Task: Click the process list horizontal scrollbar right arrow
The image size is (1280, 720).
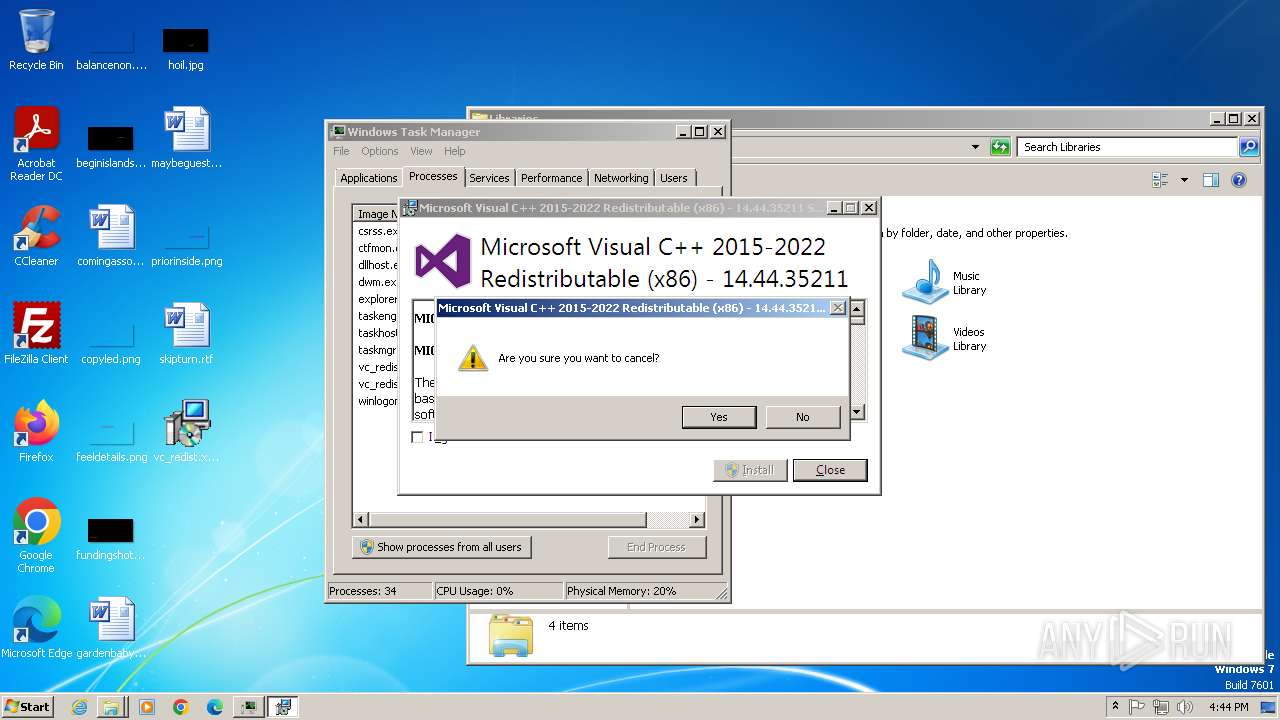Action: pos(697,520)
